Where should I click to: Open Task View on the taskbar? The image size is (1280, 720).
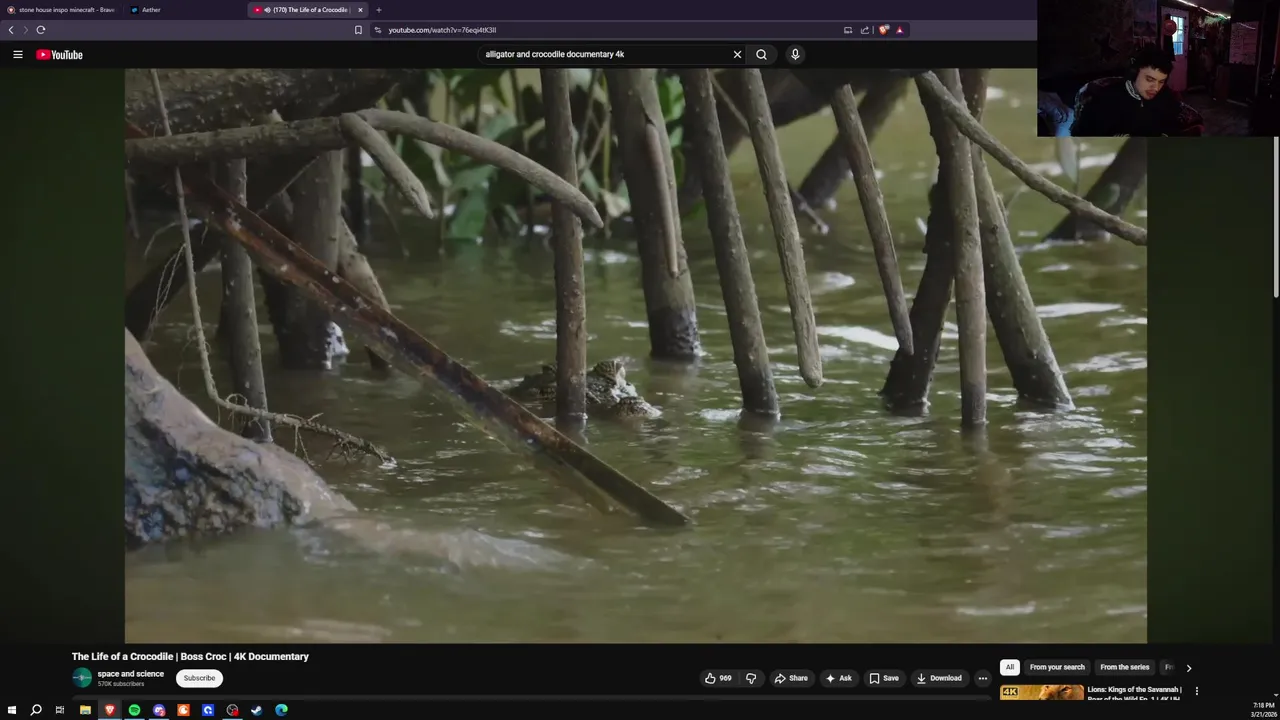60,710
